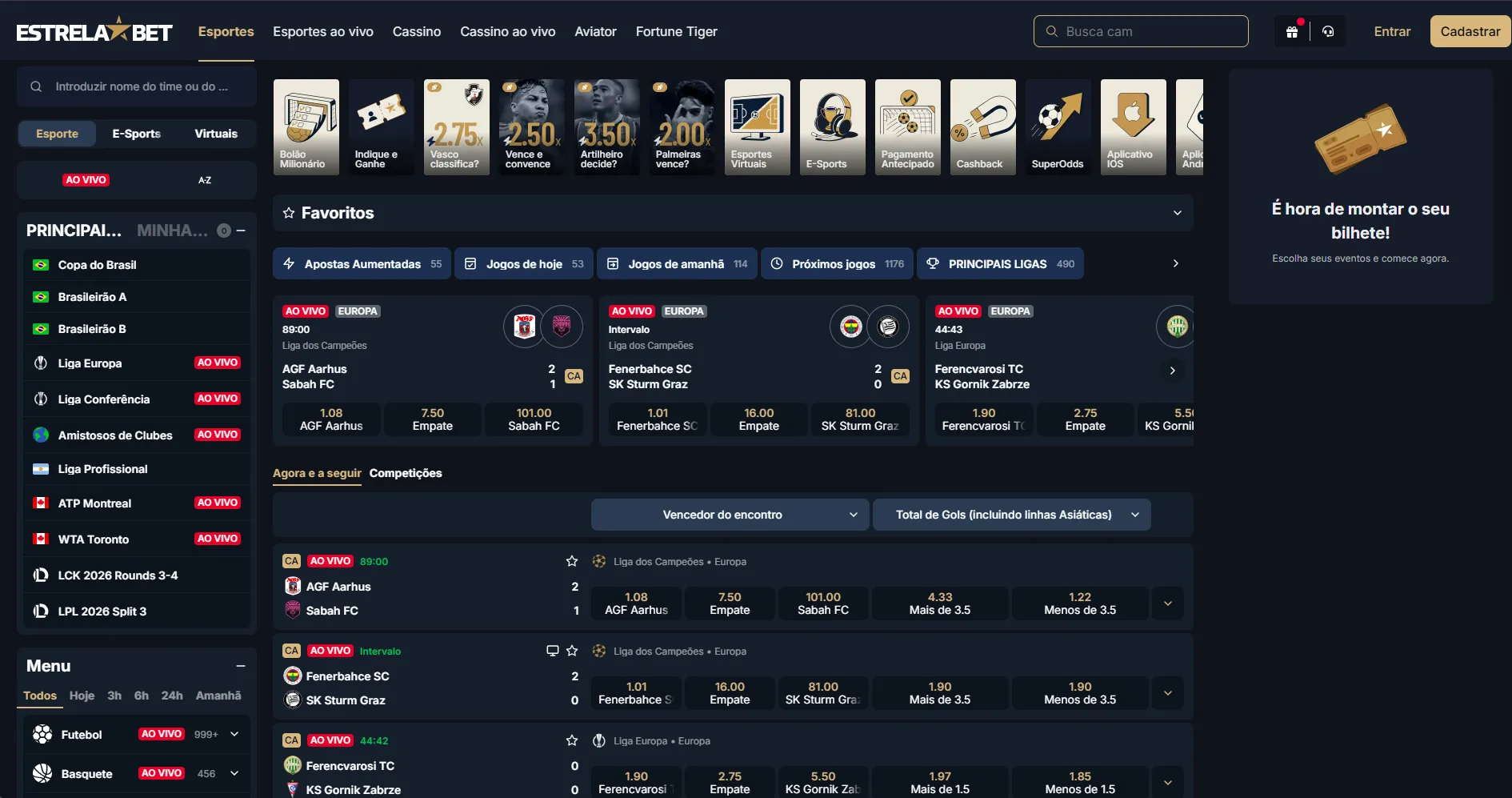This screenshot has width=1512, height=798.
Task: Collapse the Menu panel
Action: [x=241, y=666]
